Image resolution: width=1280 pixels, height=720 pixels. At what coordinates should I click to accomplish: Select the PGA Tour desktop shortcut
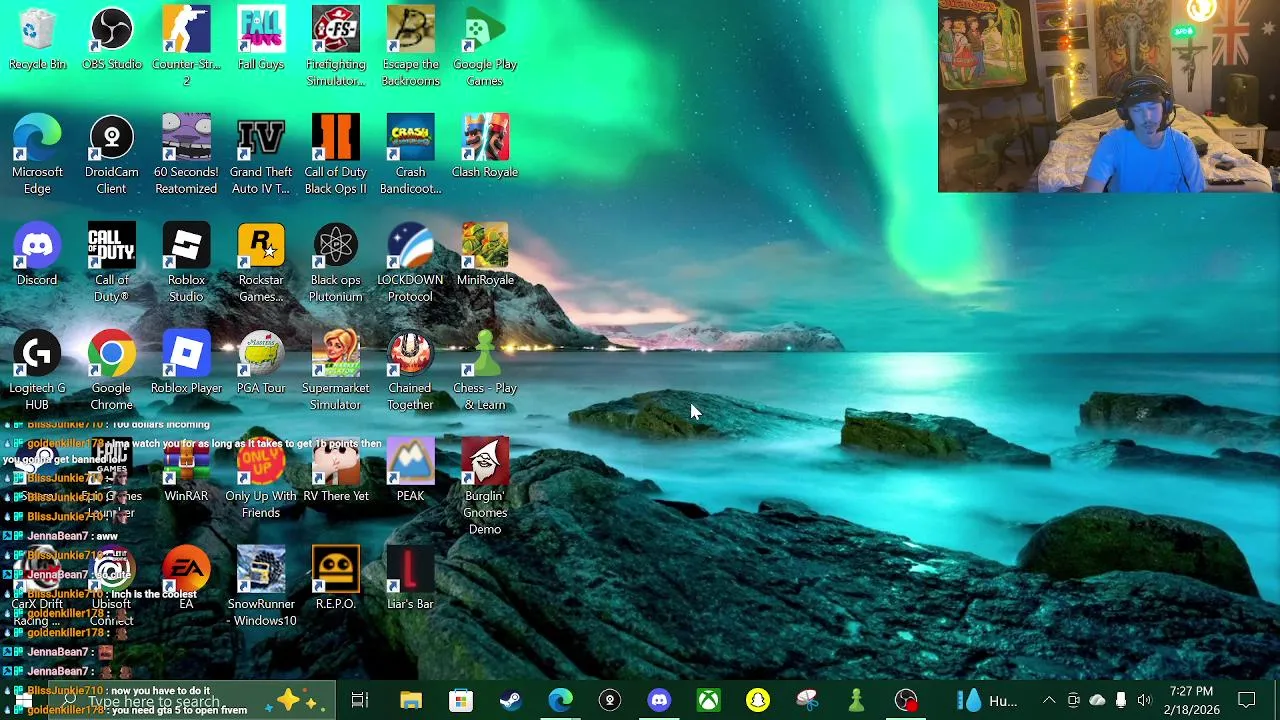[x=261, y=364]
